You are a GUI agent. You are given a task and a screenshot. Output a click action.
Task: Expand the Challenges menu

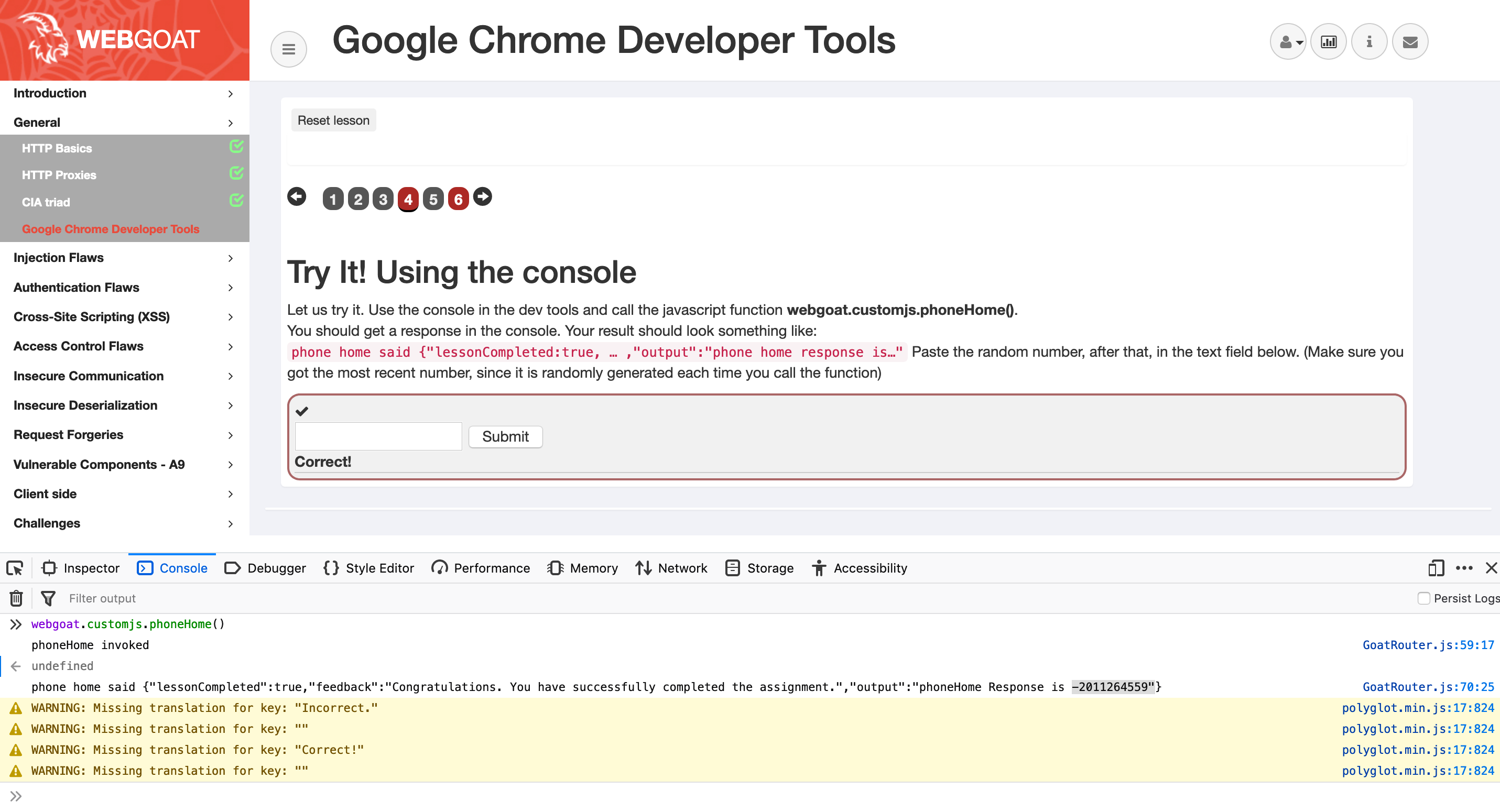125,523
